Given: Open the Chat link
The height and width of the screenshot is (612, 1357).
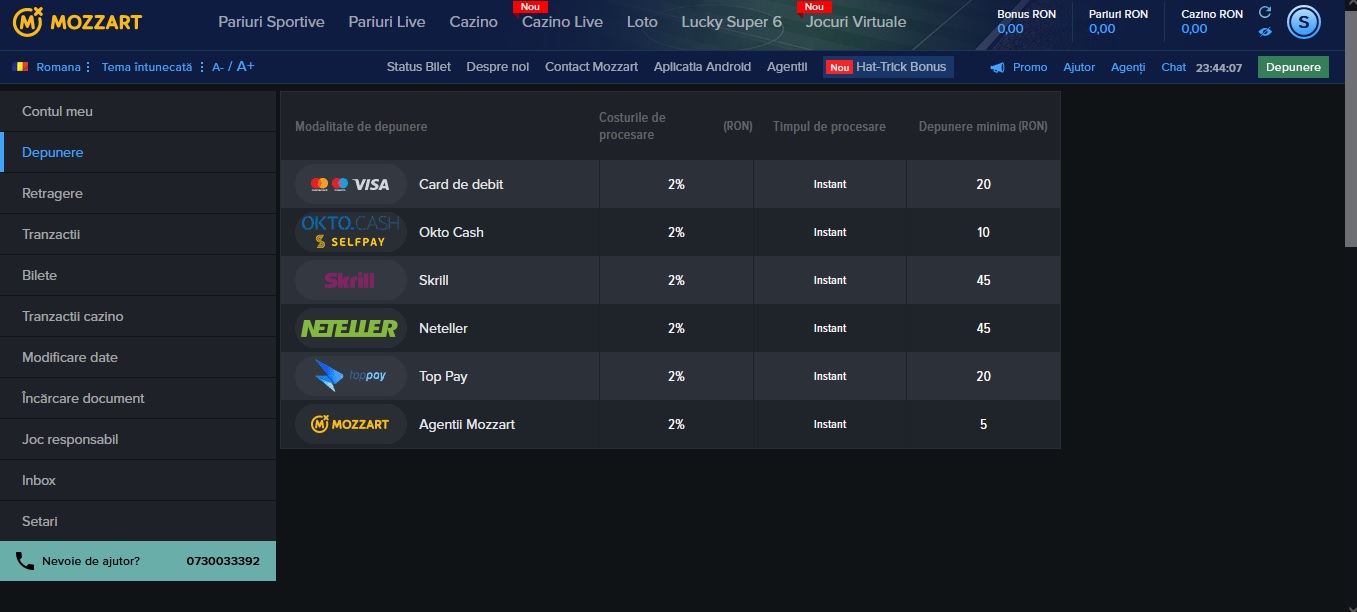Looking at the screenshot, I should tap(1173, 67).
